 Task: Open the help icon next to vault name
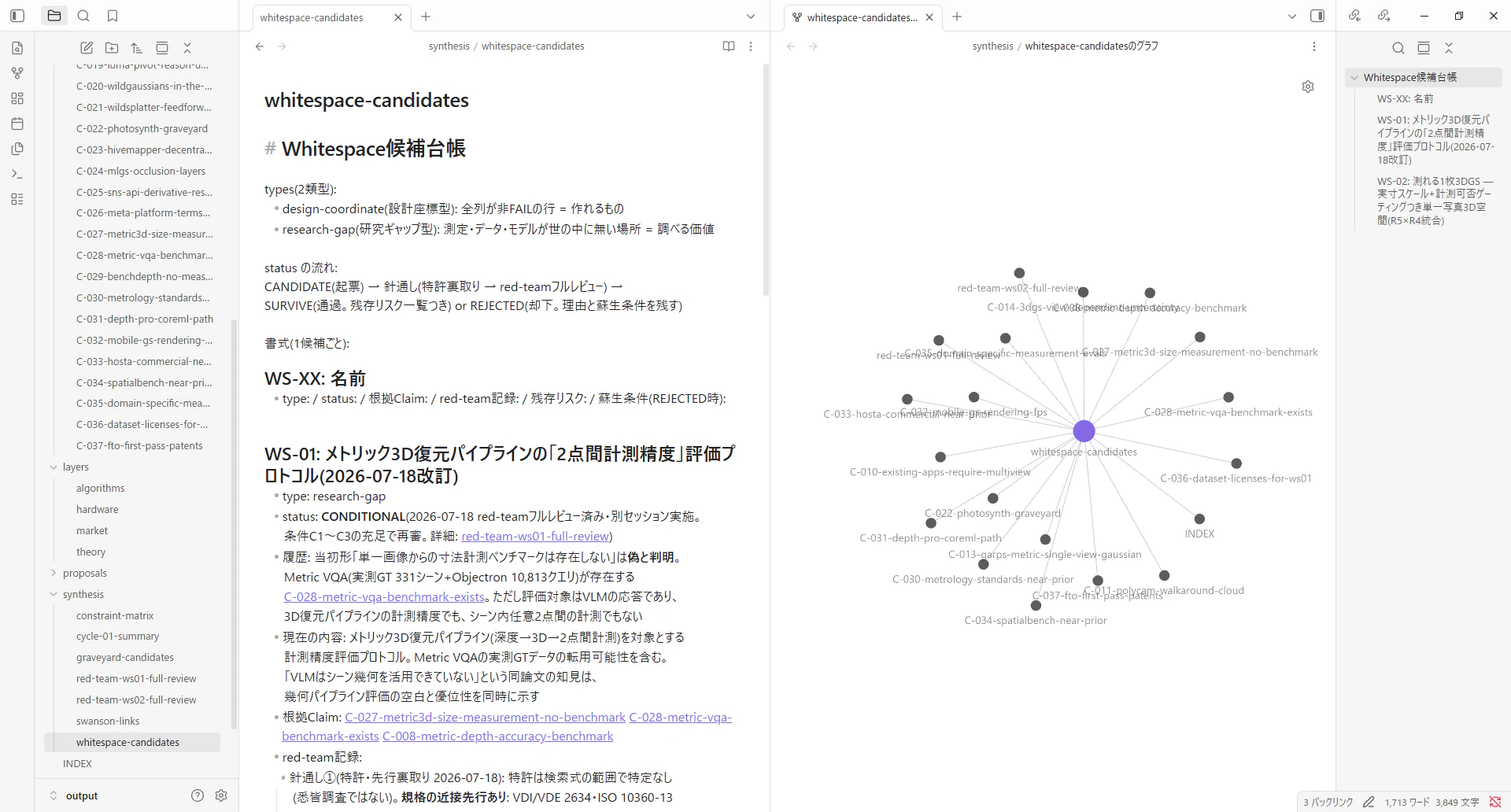[198, 795]
